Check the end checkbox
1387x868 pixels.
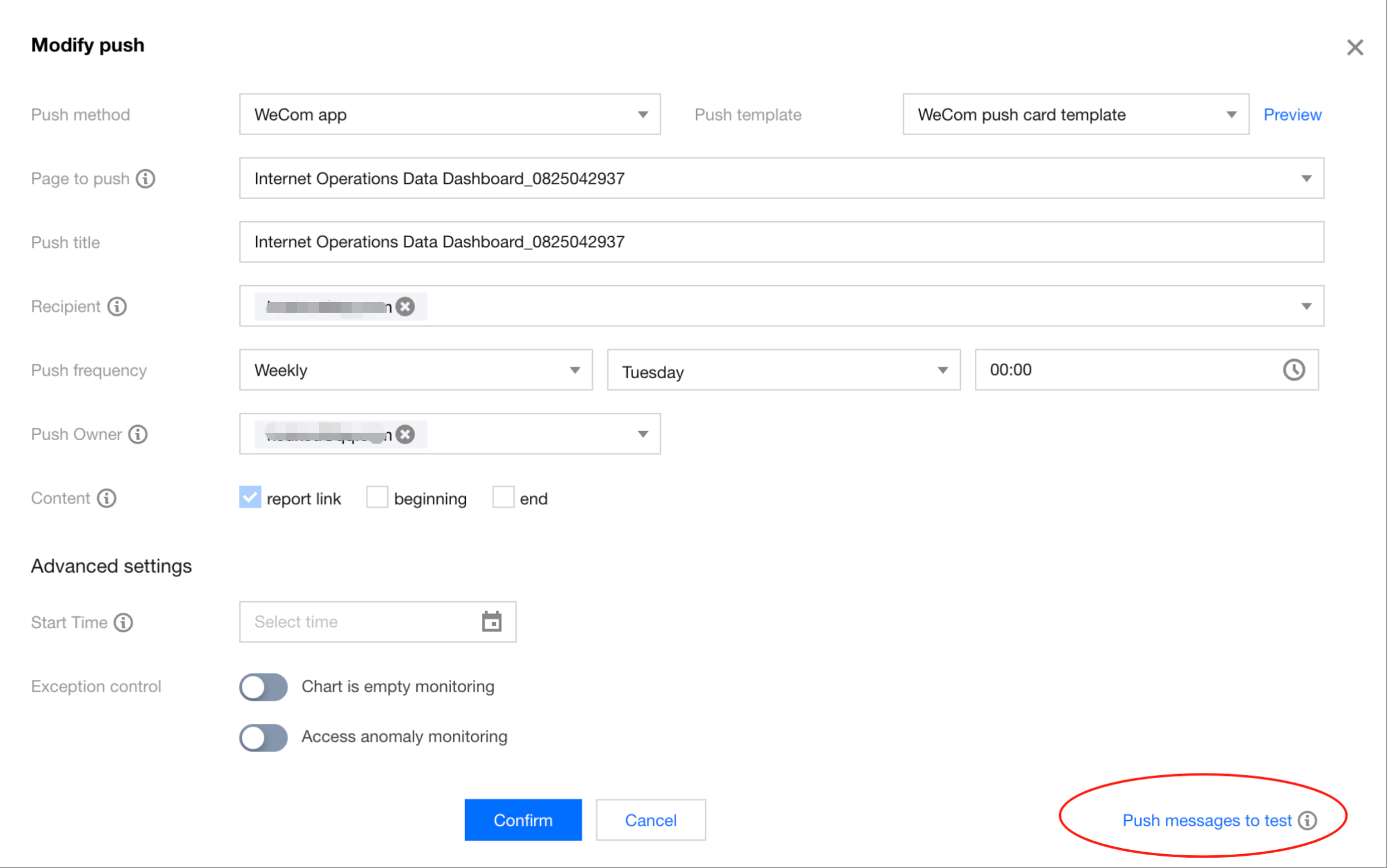tap(503, 497)
